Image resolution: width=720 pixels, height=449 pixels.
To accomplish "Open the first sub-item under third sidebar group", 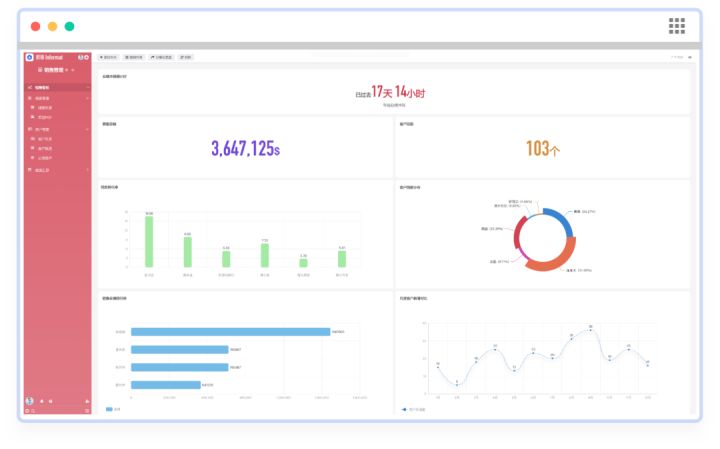I will [x=45, y=139].
